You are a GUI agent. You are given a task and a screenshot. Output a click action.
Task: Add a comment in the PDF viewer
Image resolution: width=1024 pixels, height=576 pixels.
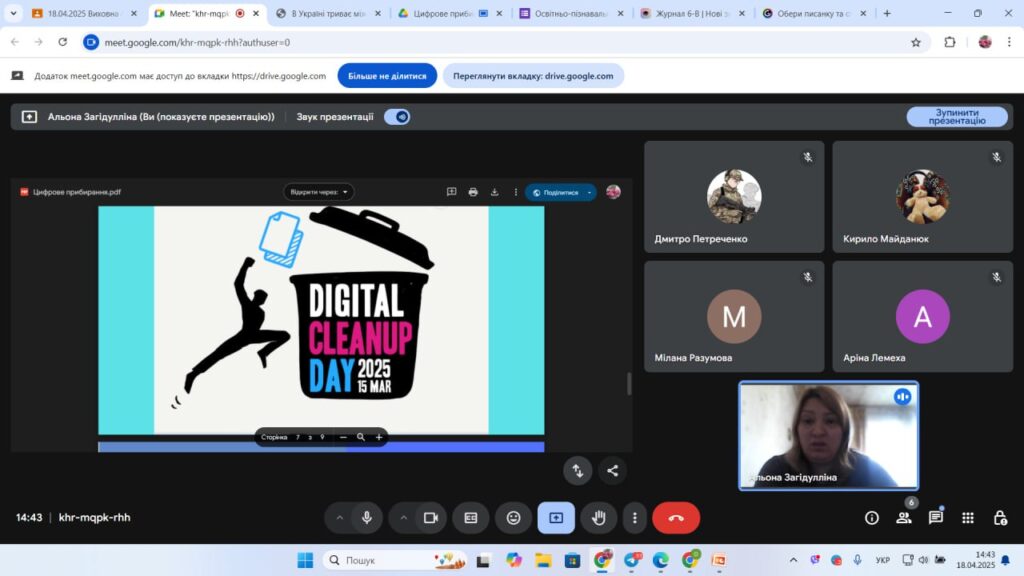click(x=451, y=192)
